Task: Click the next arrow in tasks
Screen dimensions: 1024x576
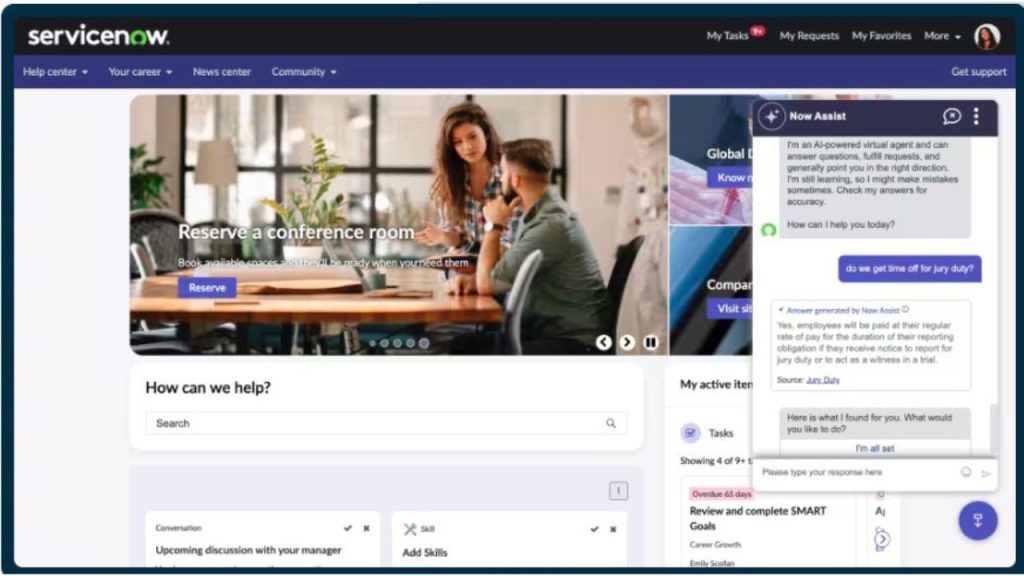Action: coord(882,539)
